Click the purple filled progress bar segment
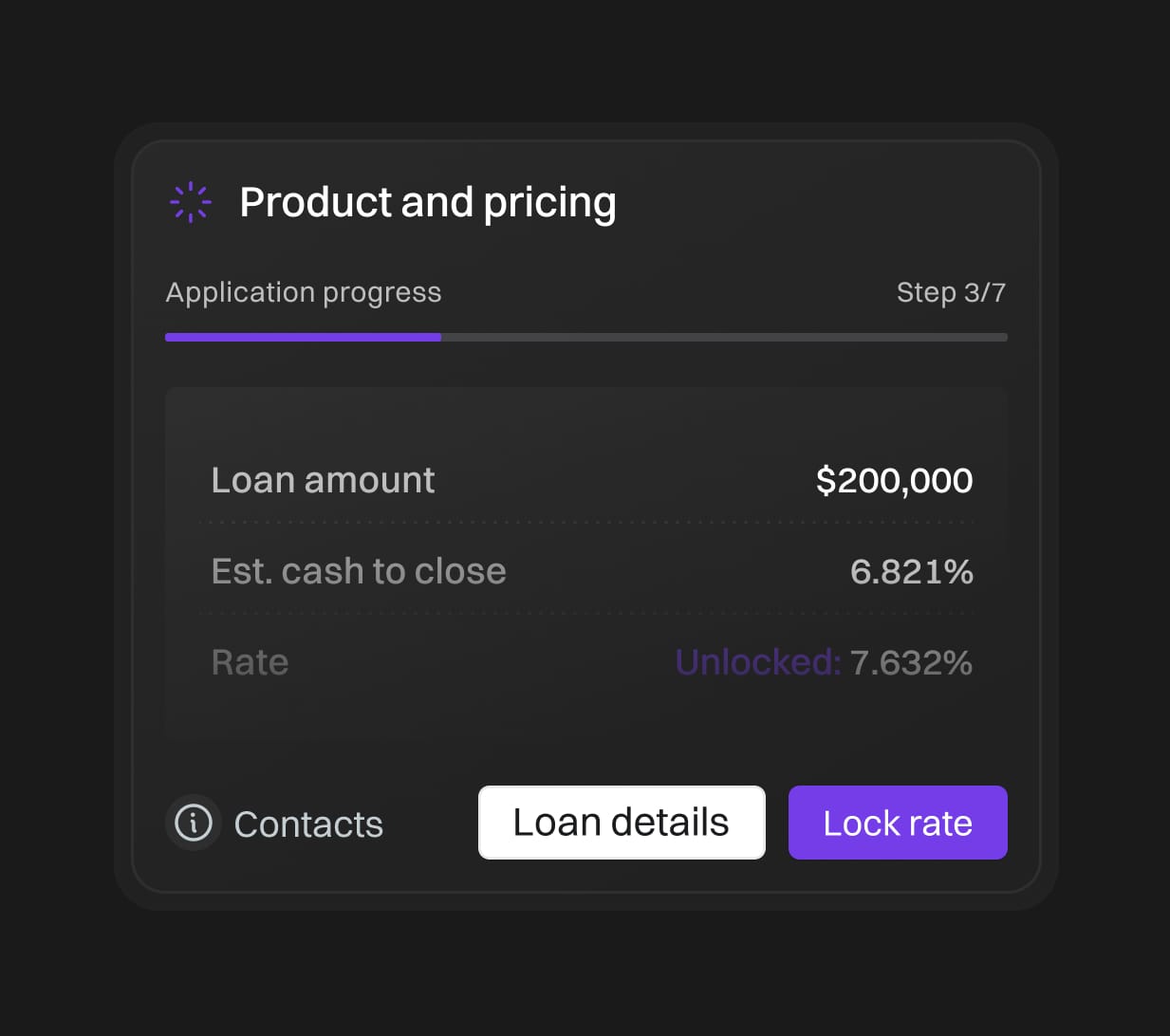Screen dimensions: 1170x1036 click(x=303, y=337)
